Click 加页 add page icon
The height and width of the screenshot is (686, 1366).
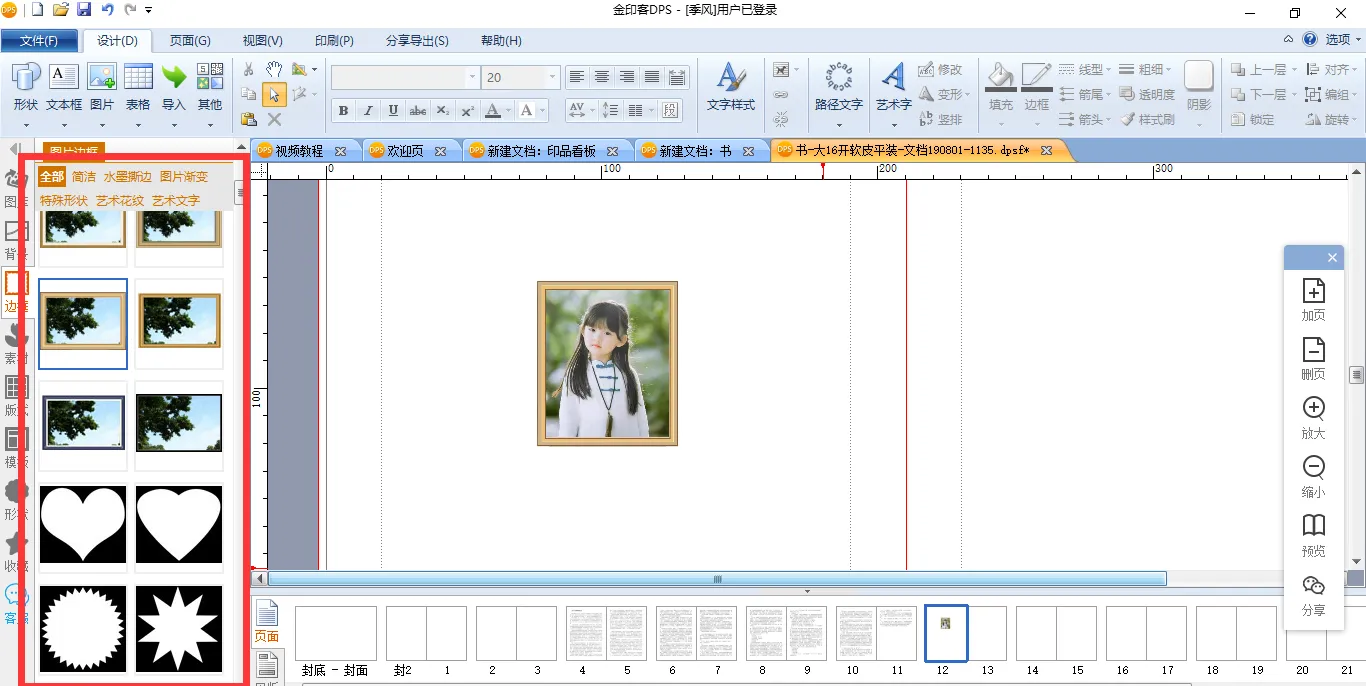point(1313,291)
